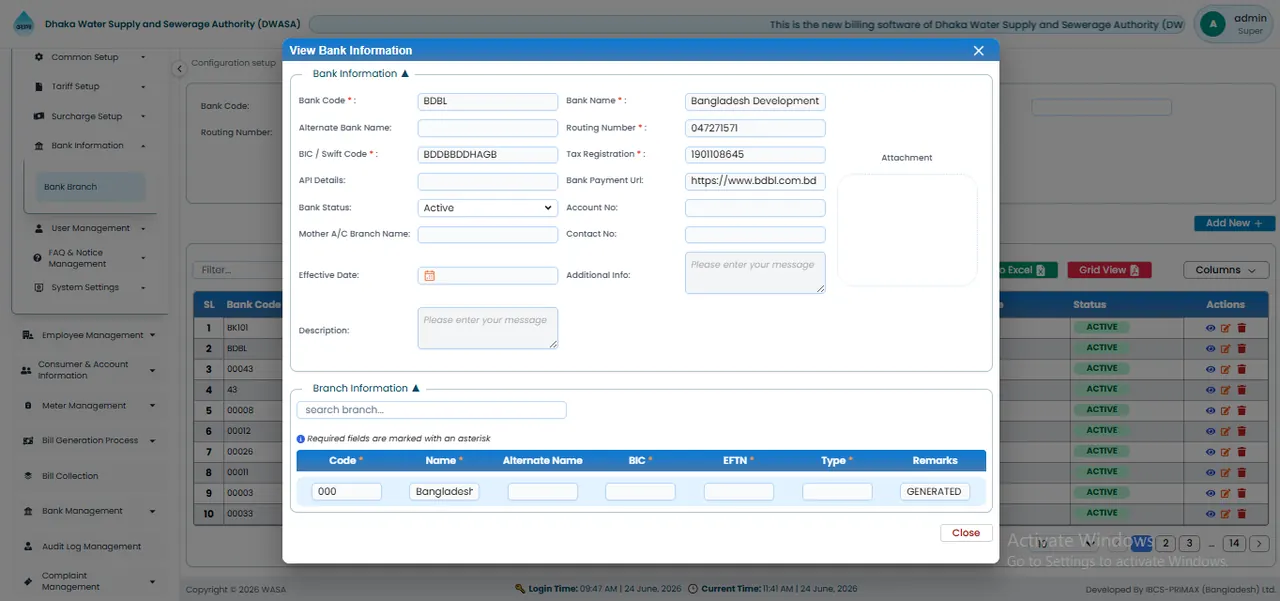Click the edit icon for BDBL row
The height and width of the screenshot is (601, 1280).
click(x=1226, y=349)
